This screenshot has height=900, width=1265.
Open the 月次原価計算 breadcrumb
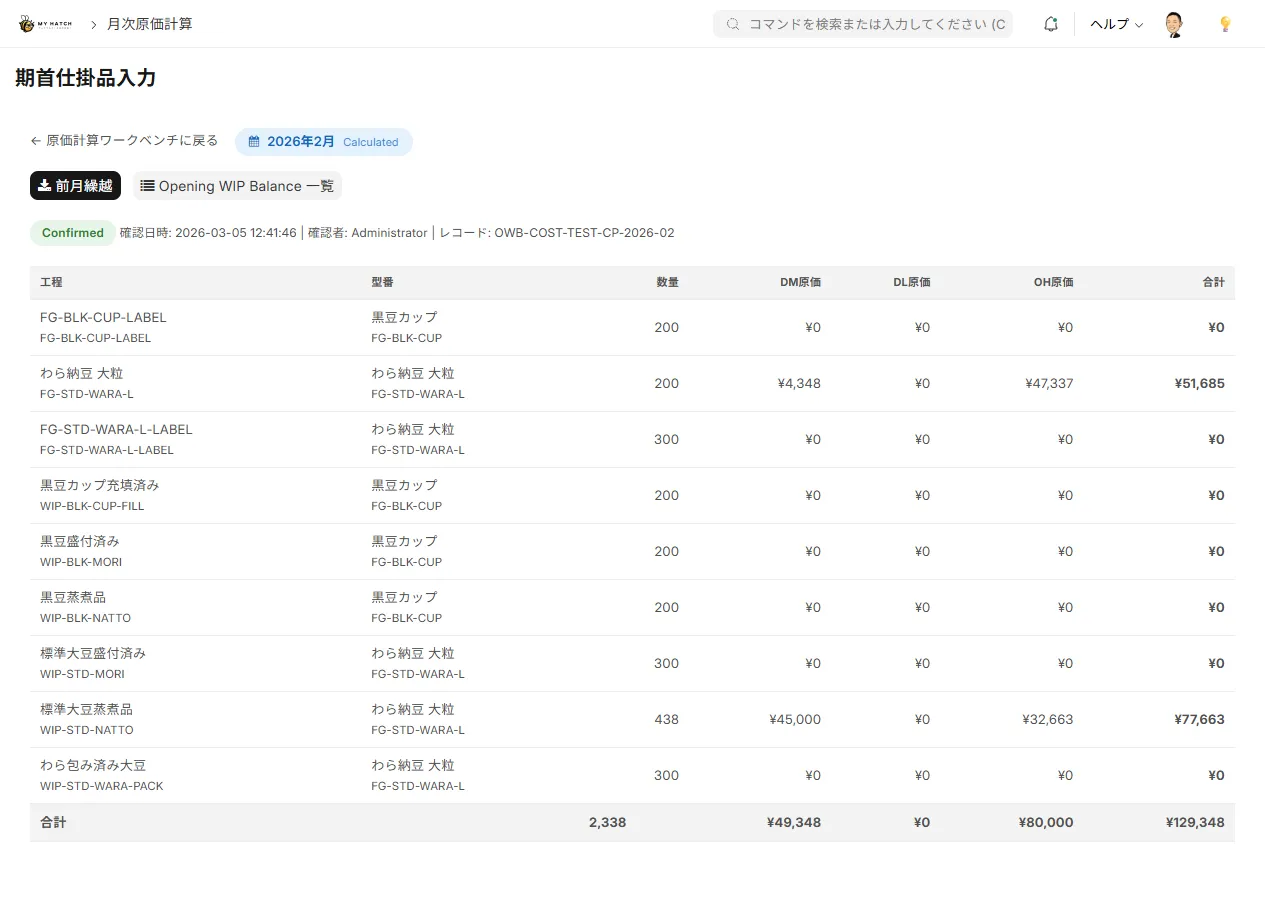(x=150, y=24)
